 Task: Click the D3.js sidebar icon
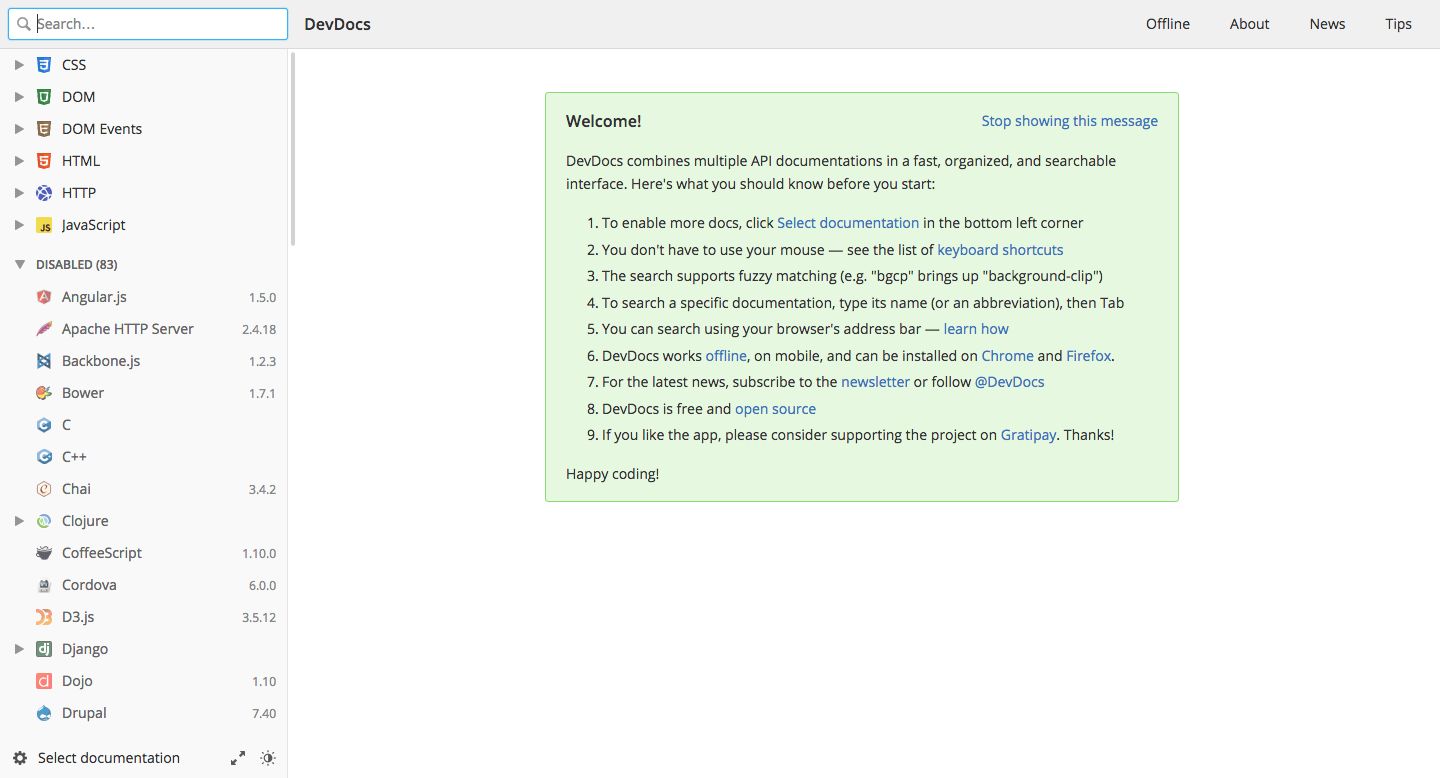(x=44, y=617)
